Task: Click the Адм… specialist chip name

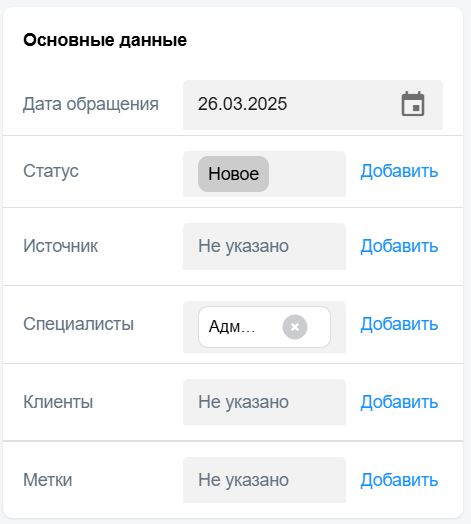Action: pyautogui.click(x=232, y=326)
